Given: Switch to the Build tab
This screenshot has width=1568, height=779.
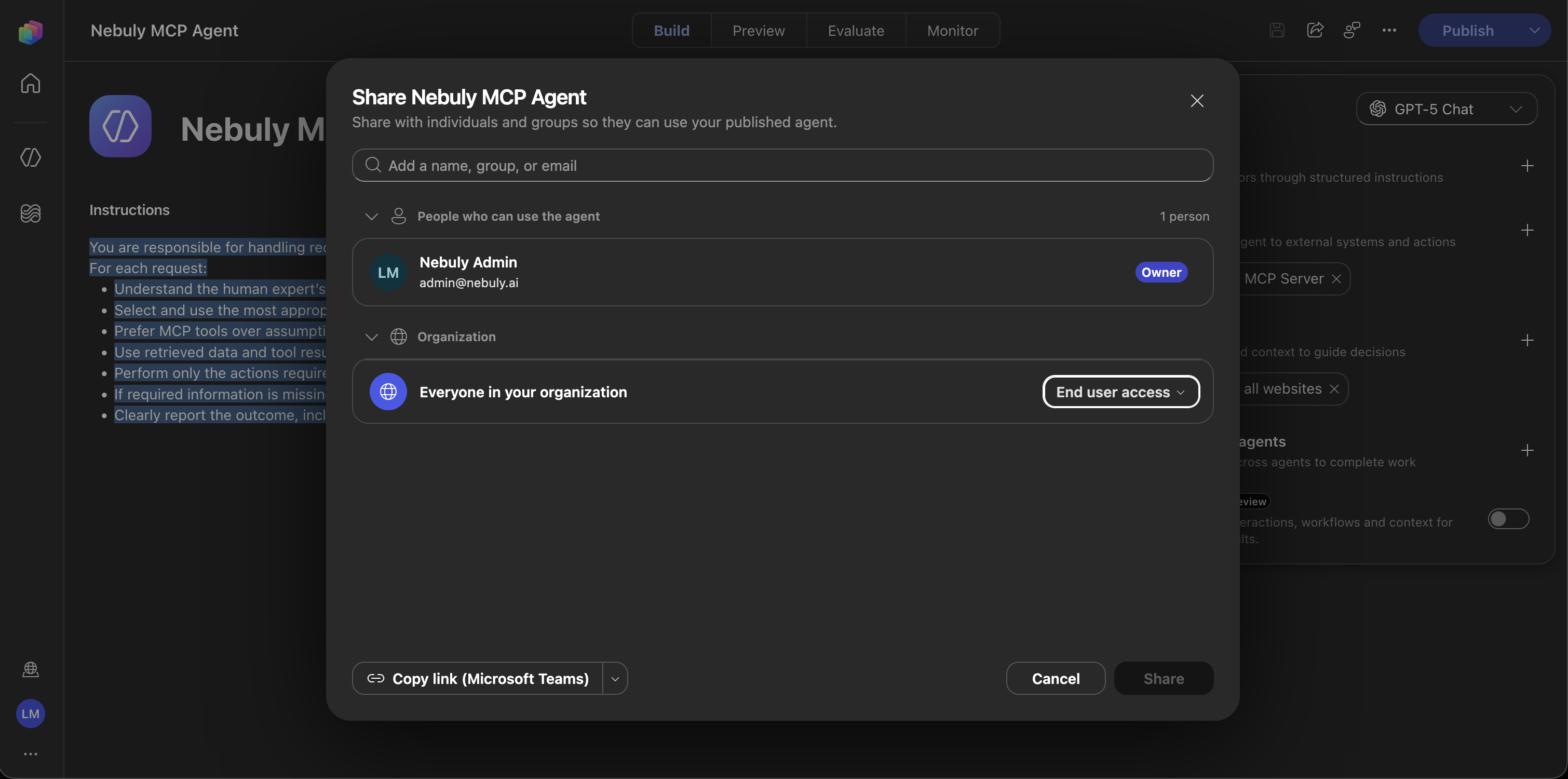Looking at the screenshot, I should (671, 31).
